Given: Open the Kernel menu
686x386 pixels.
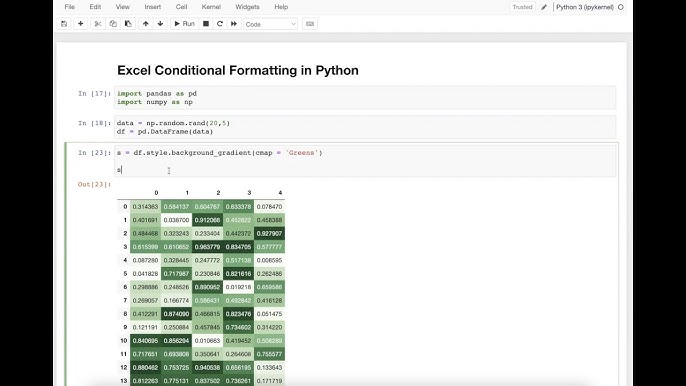Looking at the screenshot, I should 211,7.
